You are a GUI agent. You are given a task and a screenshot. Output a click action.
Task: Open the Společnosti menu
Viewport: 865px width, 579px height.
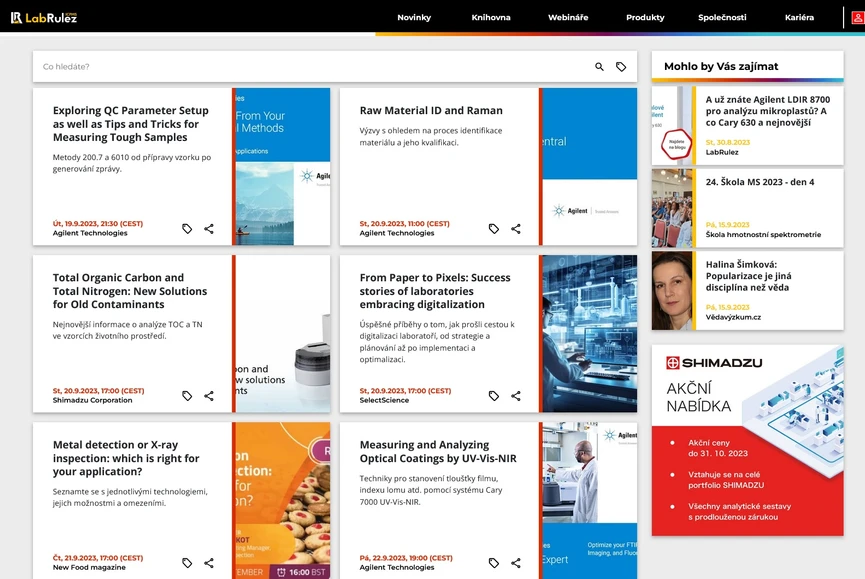click(722, 18)
